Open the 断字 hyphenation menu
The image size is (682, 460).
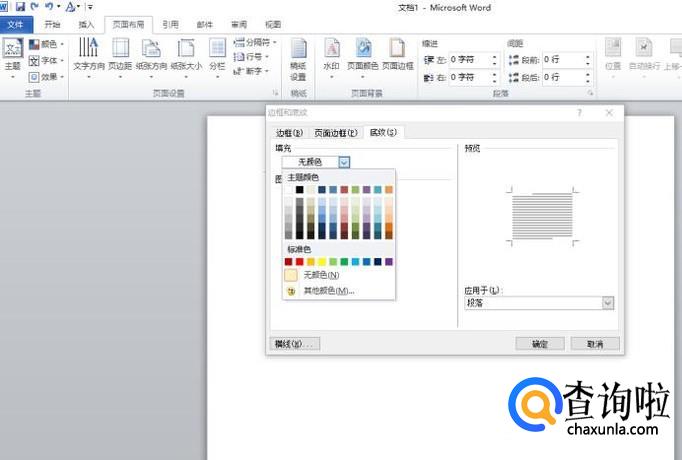click(x=251, y=71)
